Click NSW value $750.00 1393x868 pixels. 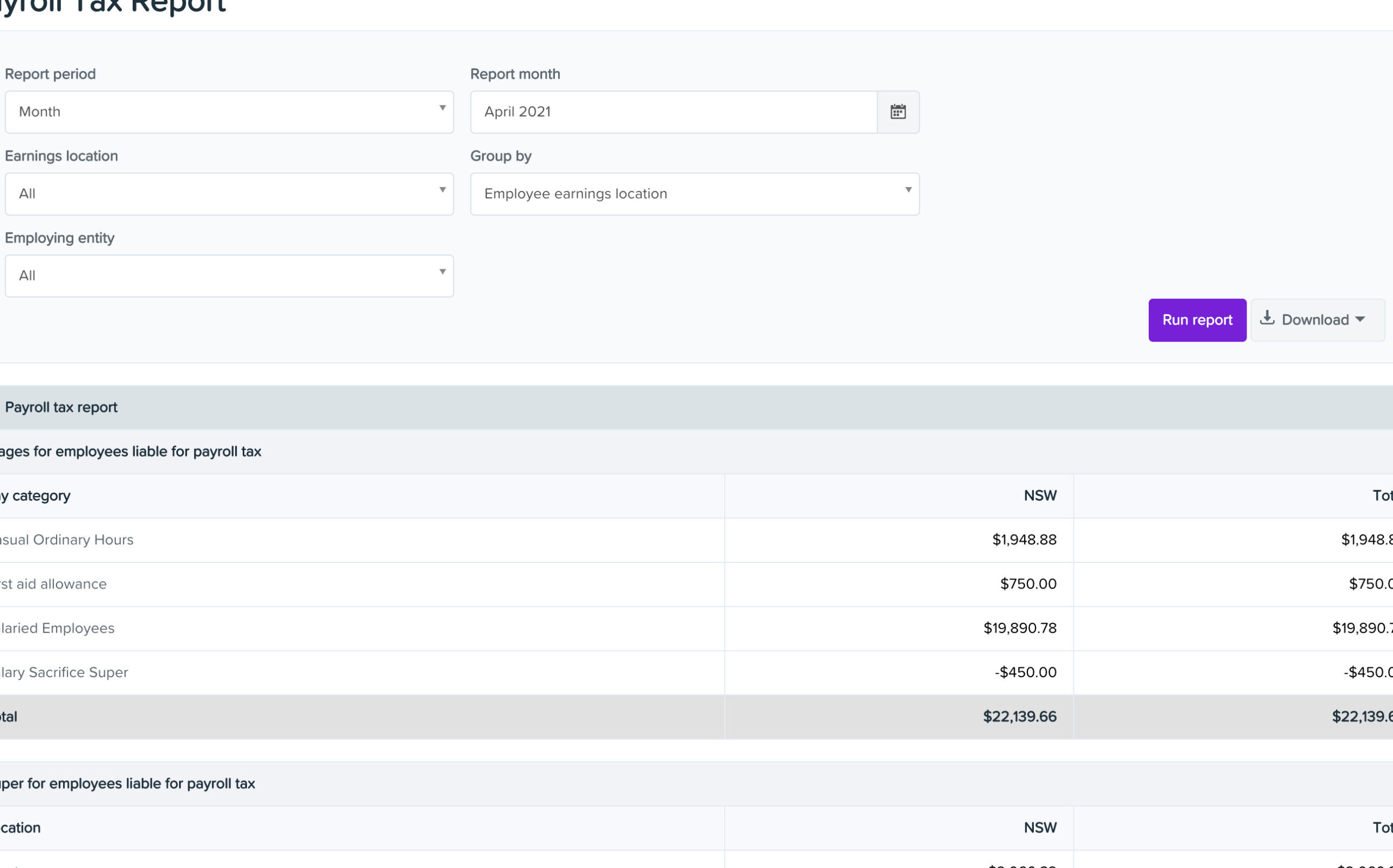coord(1028,584)
